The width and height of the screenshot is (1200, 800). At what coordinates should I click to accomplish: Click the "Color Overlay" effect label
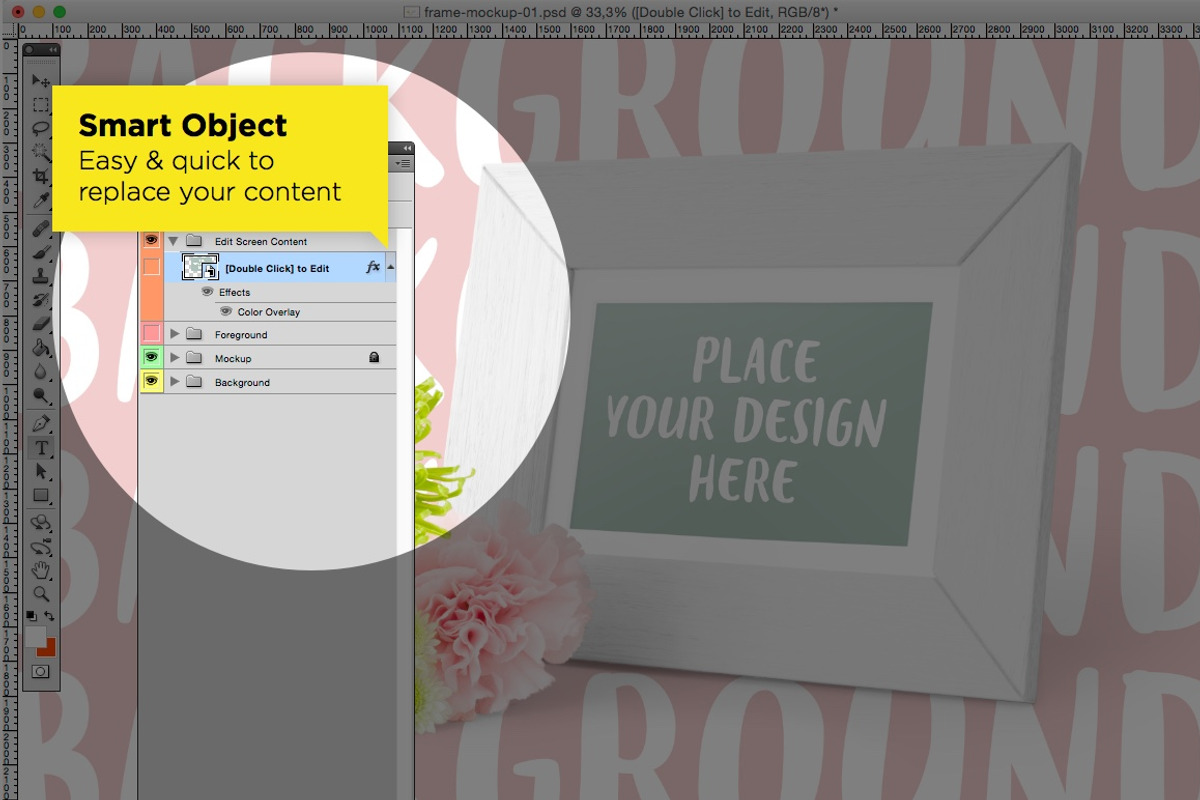[269, 313]
